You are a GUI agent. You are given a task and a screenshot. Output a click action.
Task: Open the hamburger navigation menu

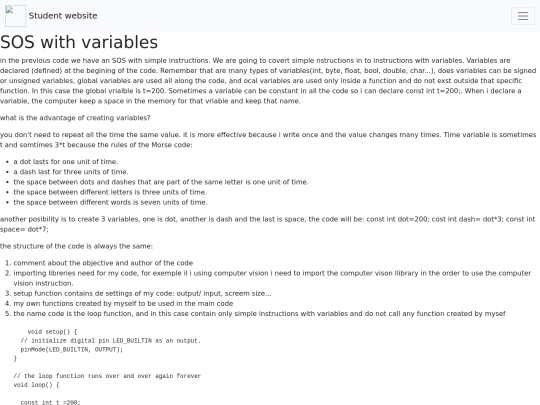[523, 16]
